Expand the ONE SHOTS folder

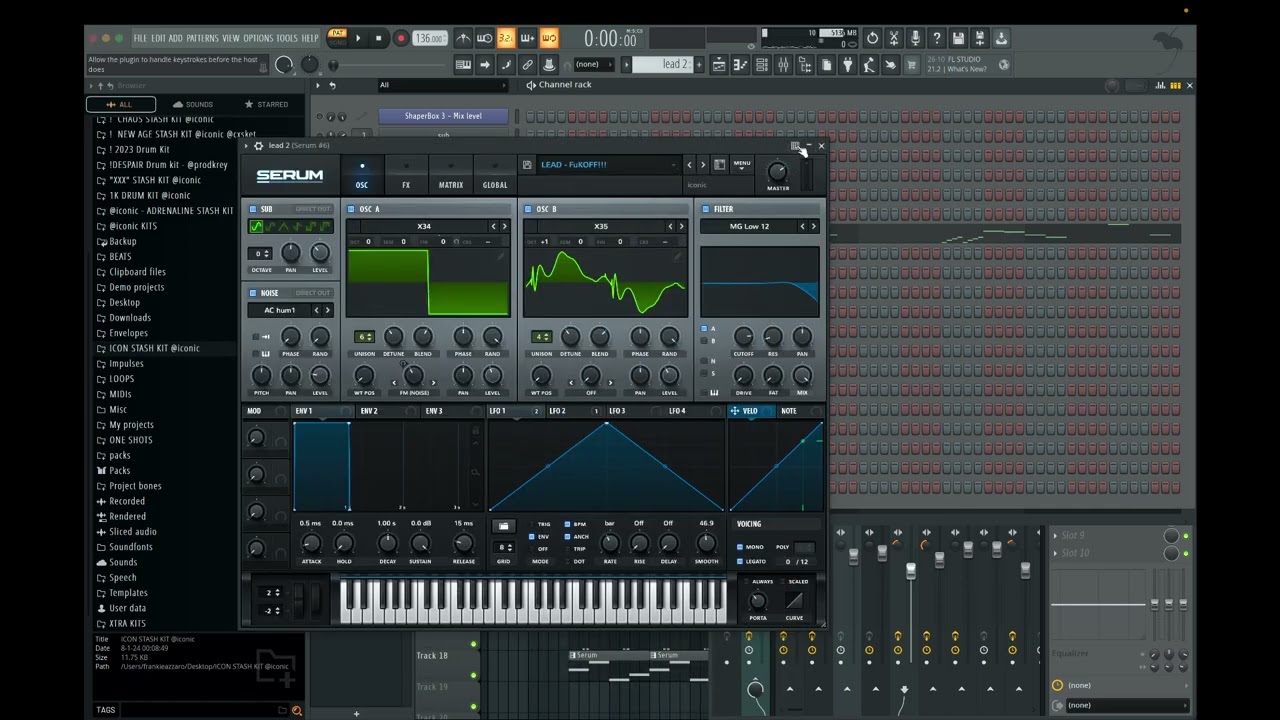point(130,440)
